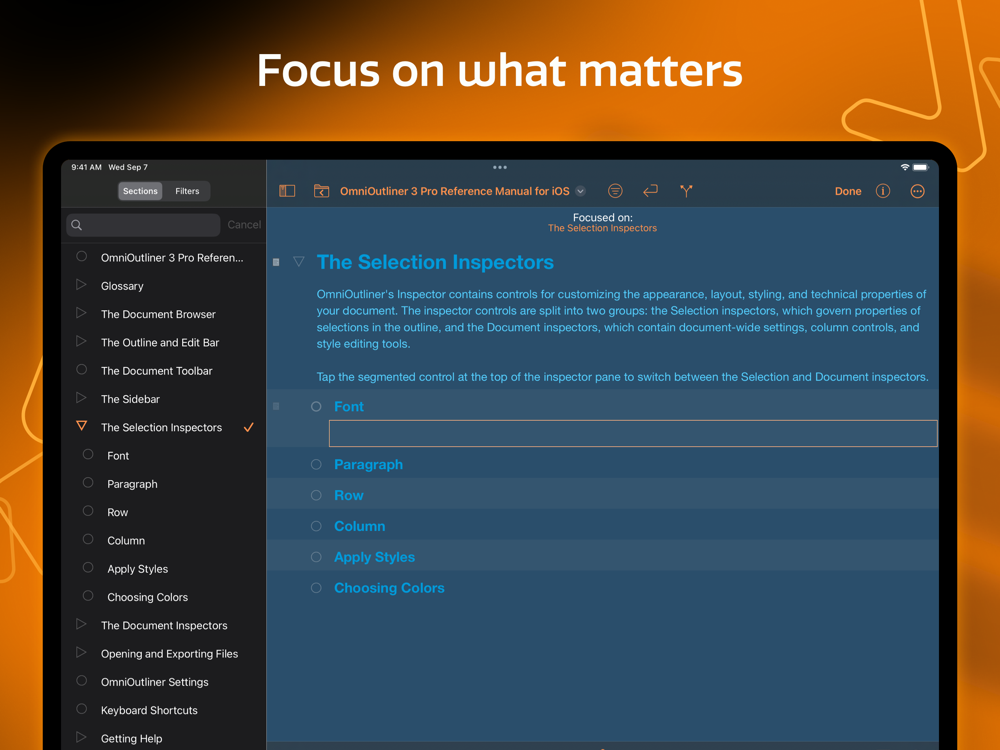
Task: Open the more options ellipsis icon
Action: (917, 191)
